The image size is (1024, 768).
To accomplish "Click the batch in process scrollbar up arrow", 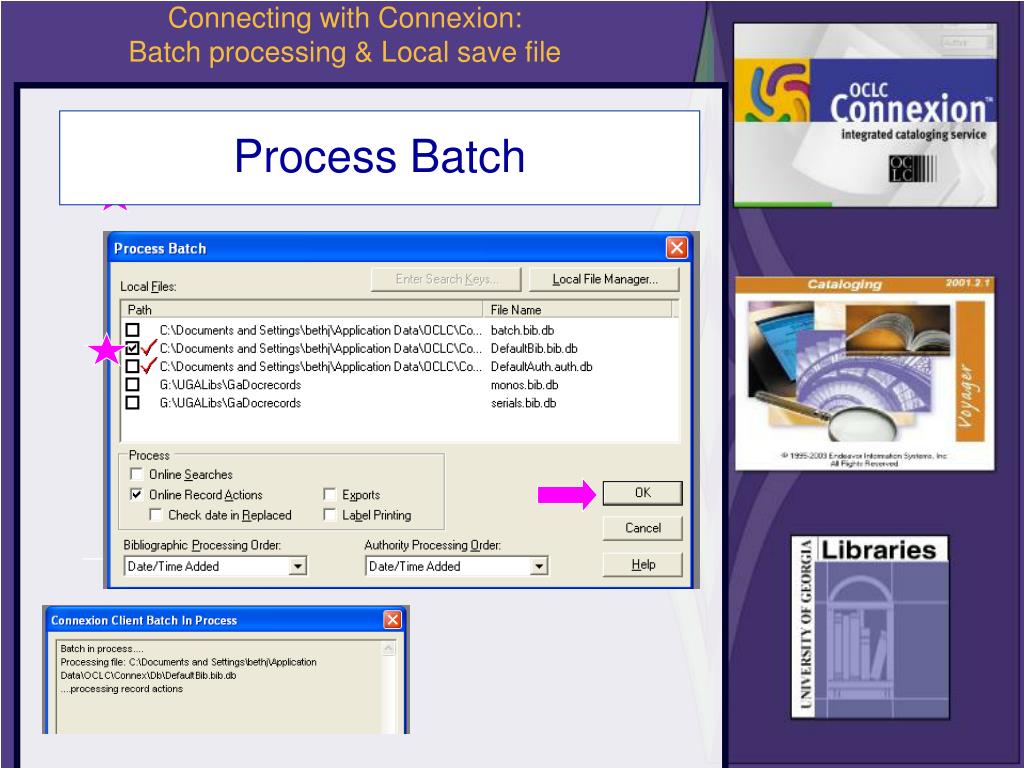I will pos(389,648).
